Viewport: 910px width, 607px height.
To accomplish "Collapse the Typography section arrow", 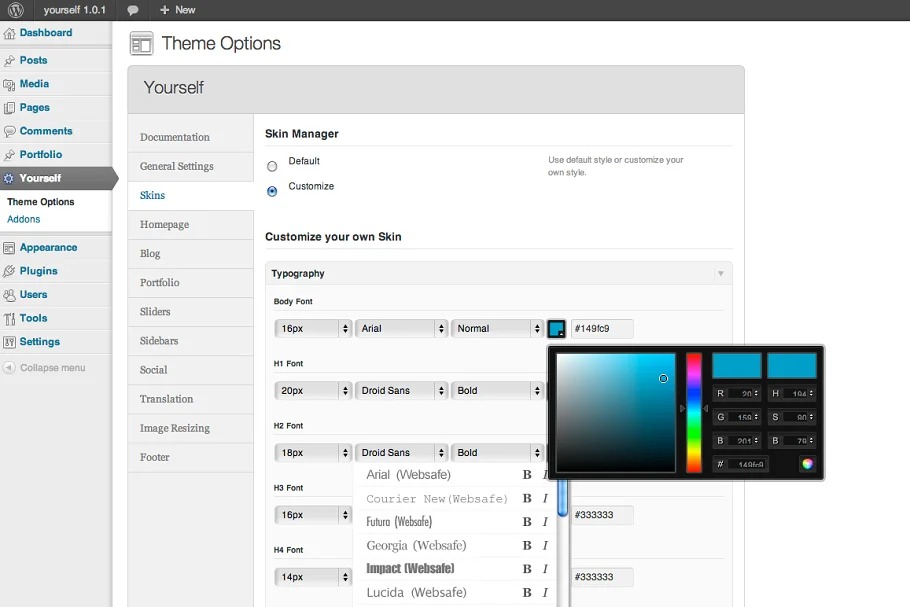I will pyautogui.click(x=720, y=274).
